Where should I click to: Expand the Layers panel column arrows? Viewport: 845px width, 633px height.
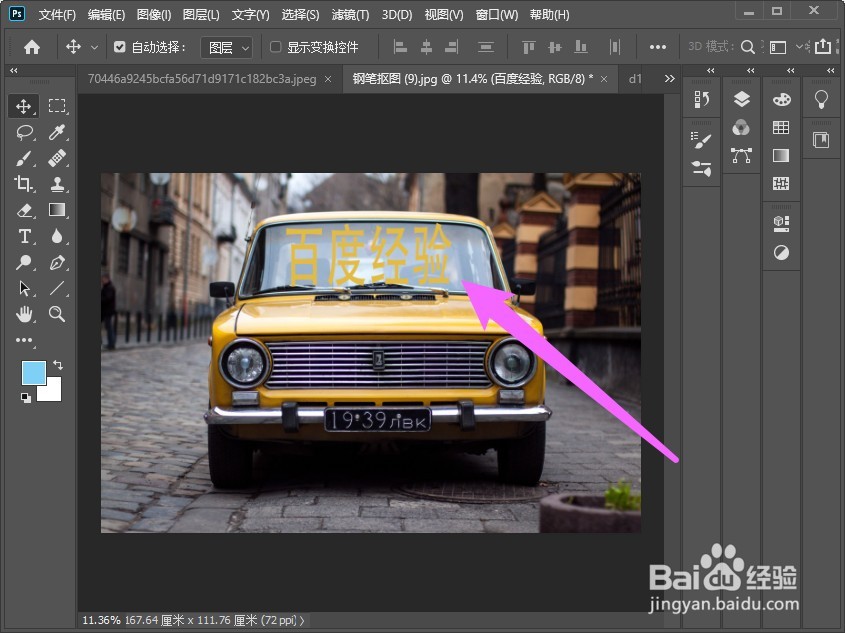tap(751, 70)
